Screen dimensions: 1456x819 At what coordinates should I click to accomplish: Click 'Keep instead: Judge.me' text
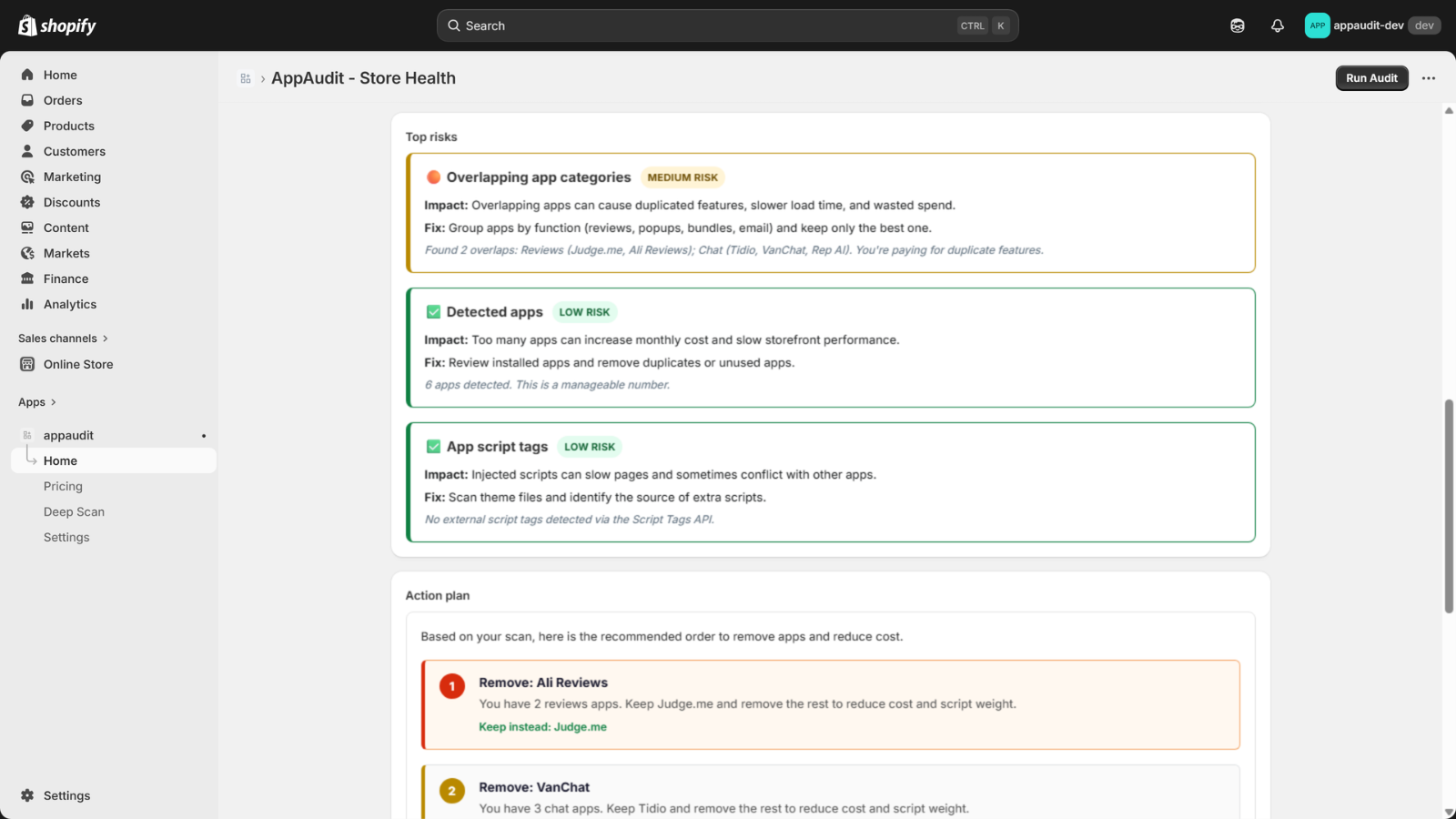pos(542,727)
